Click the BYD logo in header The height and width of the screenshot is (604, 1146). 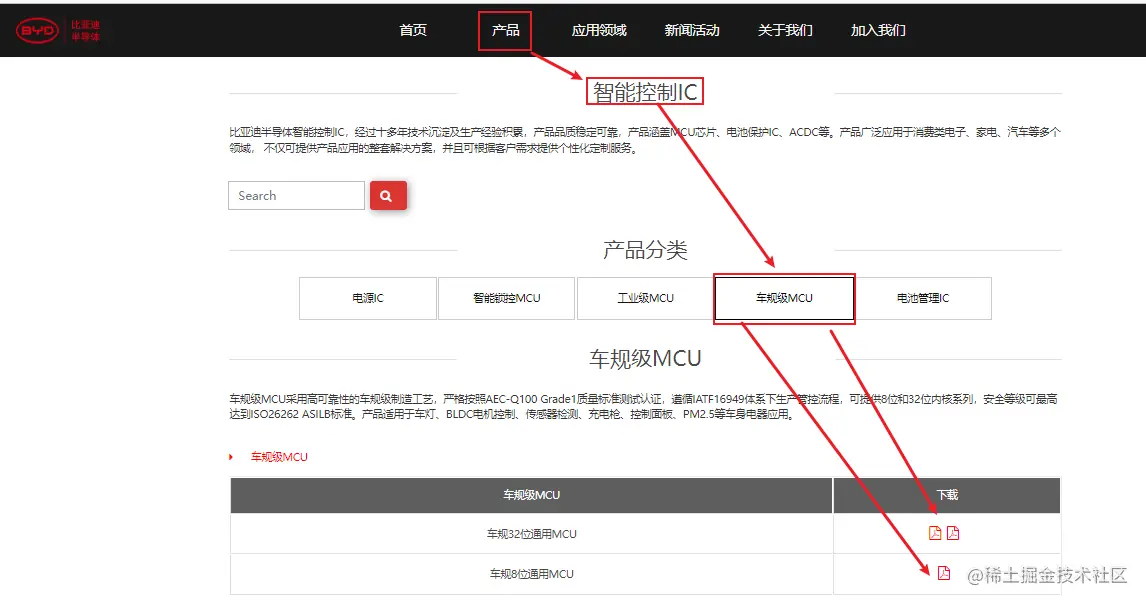pos(58,31)
